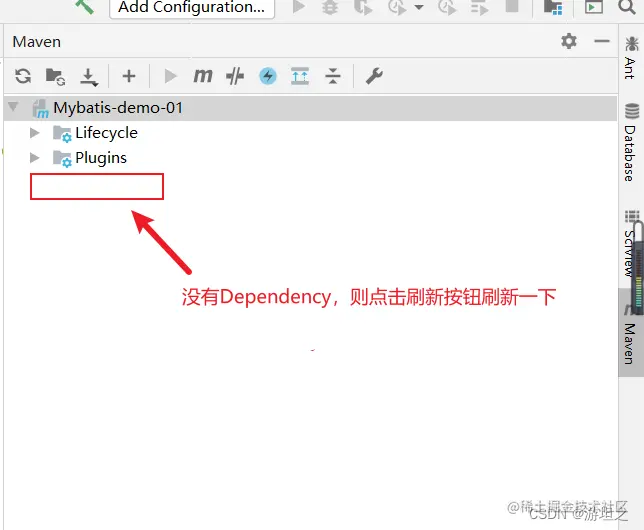Viewport: 644px width, 530px height.
Task: Click Reload All Maven Projects icon
Action: click(23, 76)
